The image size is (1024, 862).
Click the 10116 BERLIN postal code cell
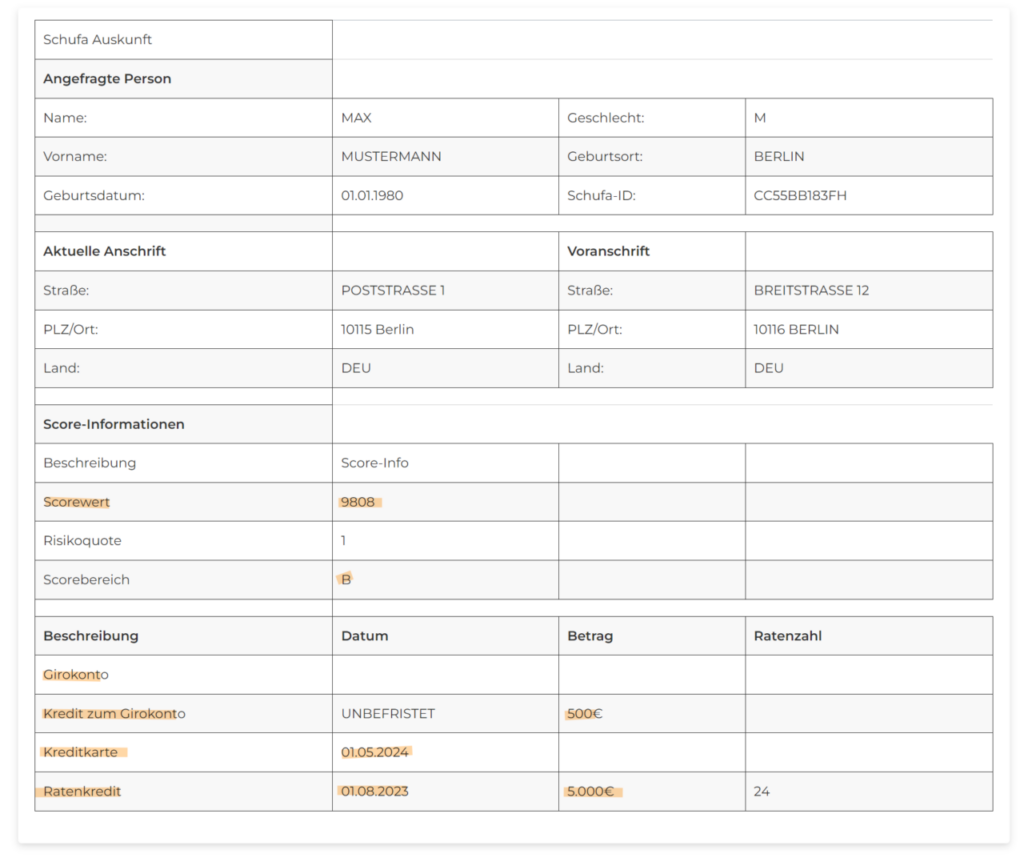click(x=796, y=330)
